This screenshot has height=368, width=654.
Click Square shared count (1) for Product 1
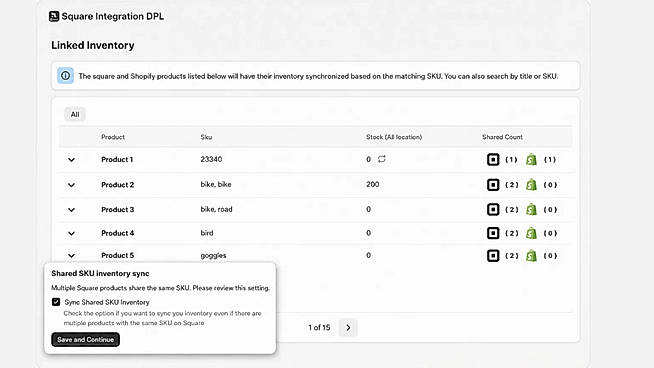click(511, 159)
